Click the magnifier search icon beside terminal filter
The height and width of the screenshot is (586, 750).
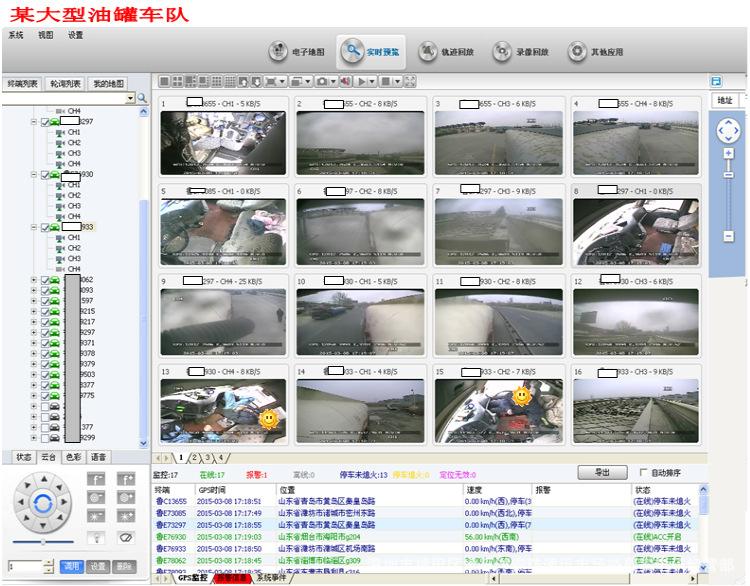coord(142,98)
